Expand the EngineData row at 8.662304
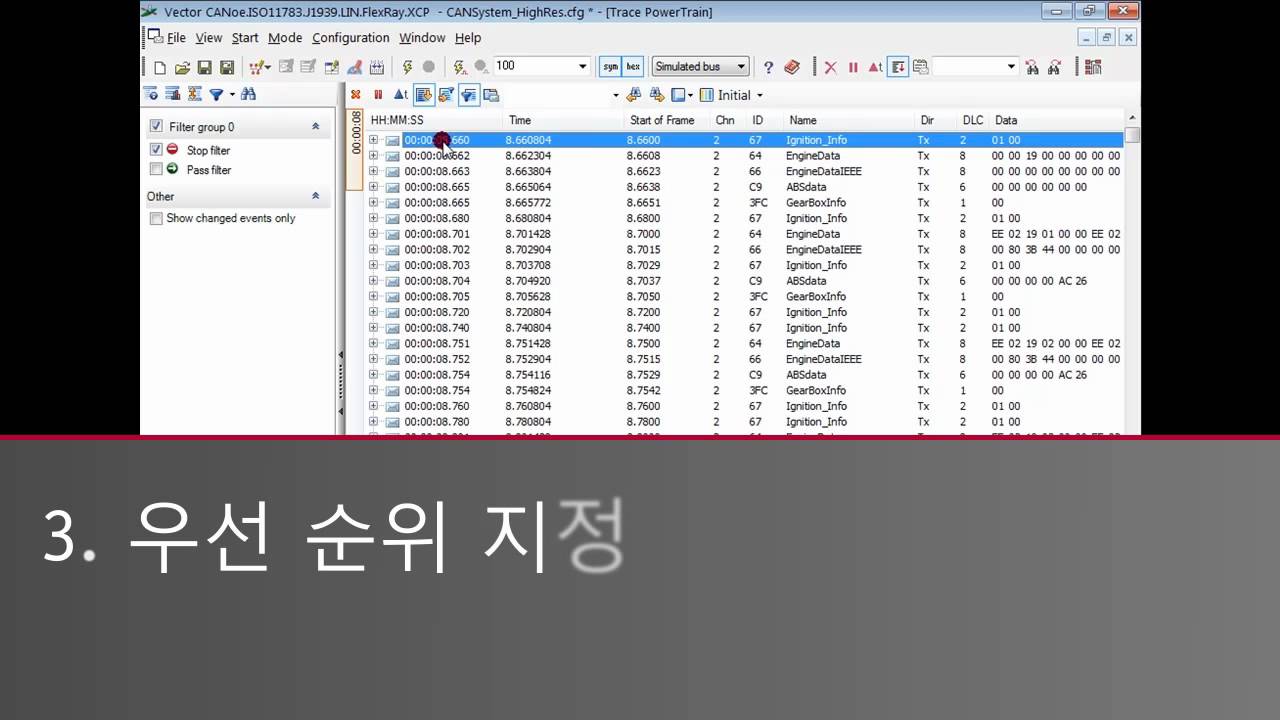This screenshot has height=720, width=1280. pos(373,156)
